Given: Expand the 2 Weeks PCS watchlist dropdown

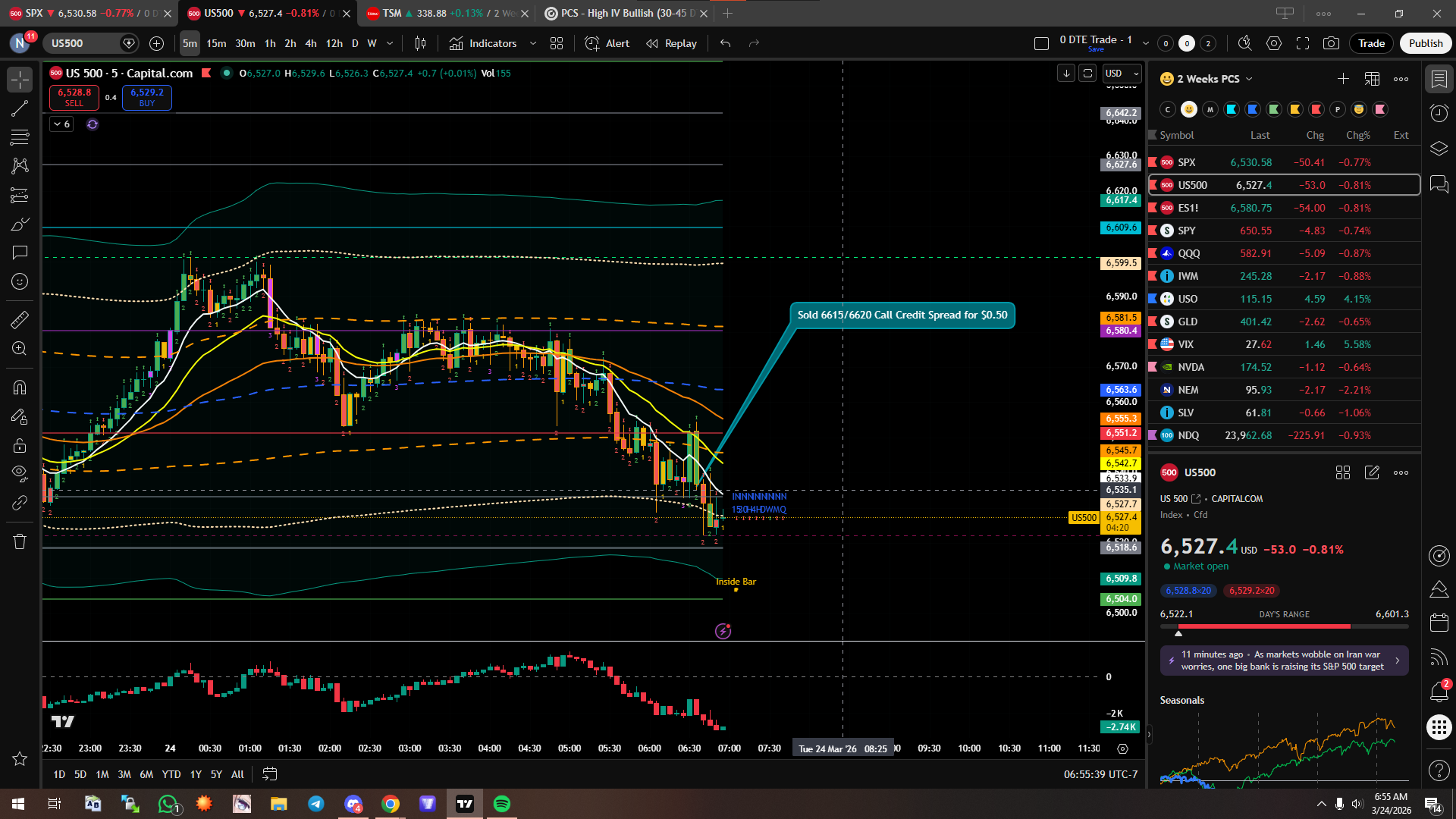Looking at the screenshot, I should 1249,79.
